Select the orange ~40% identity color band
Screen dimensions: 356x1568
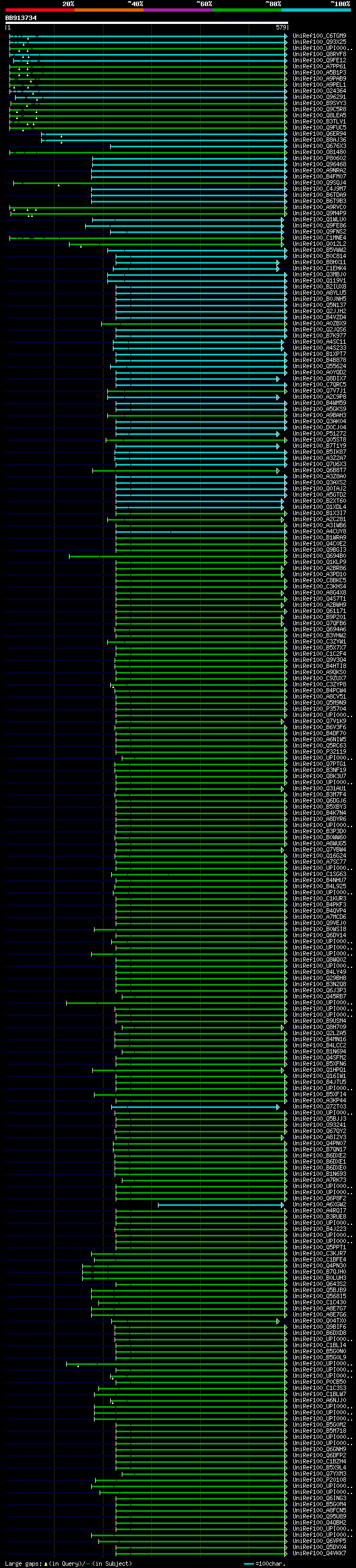pyautogui.click(x=109, y=10)
